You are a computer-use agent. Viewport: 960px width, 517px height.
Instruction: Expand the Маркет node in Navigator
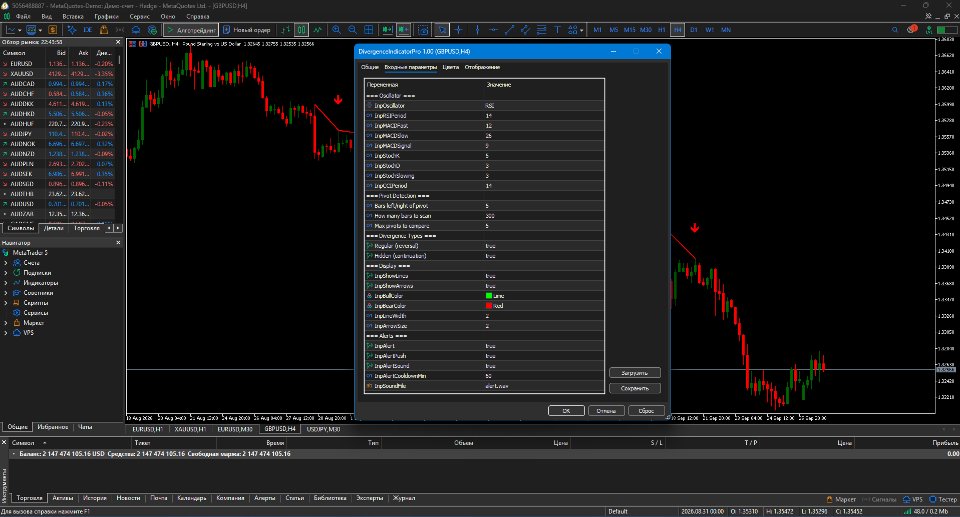click(6, 323)
